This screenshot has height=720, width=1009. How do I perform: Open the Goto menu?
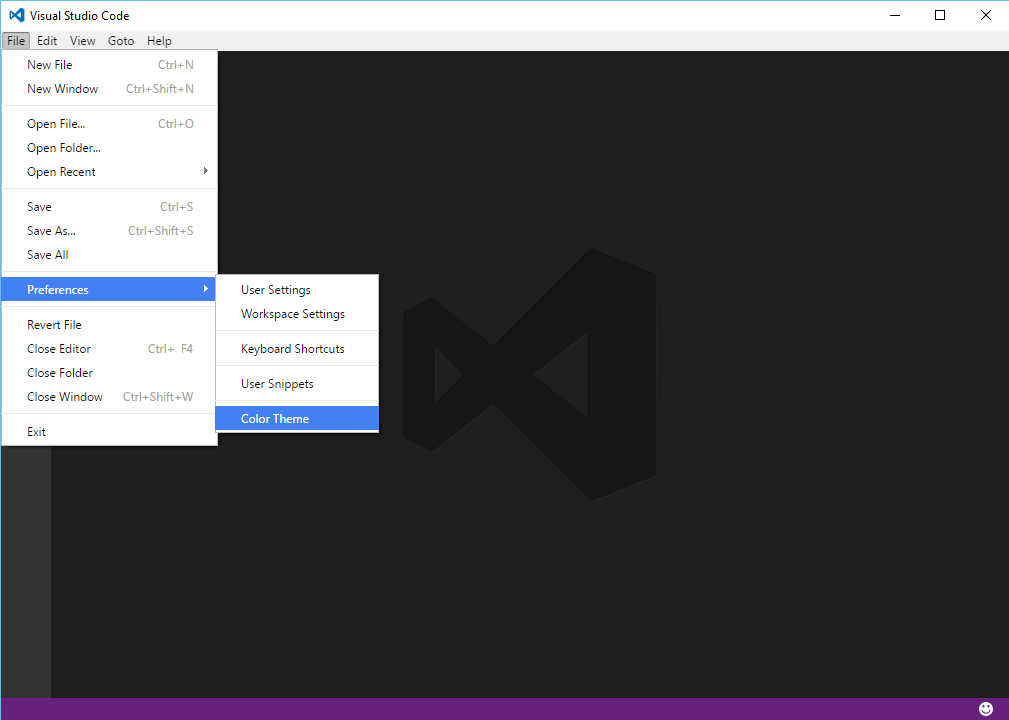121,41
